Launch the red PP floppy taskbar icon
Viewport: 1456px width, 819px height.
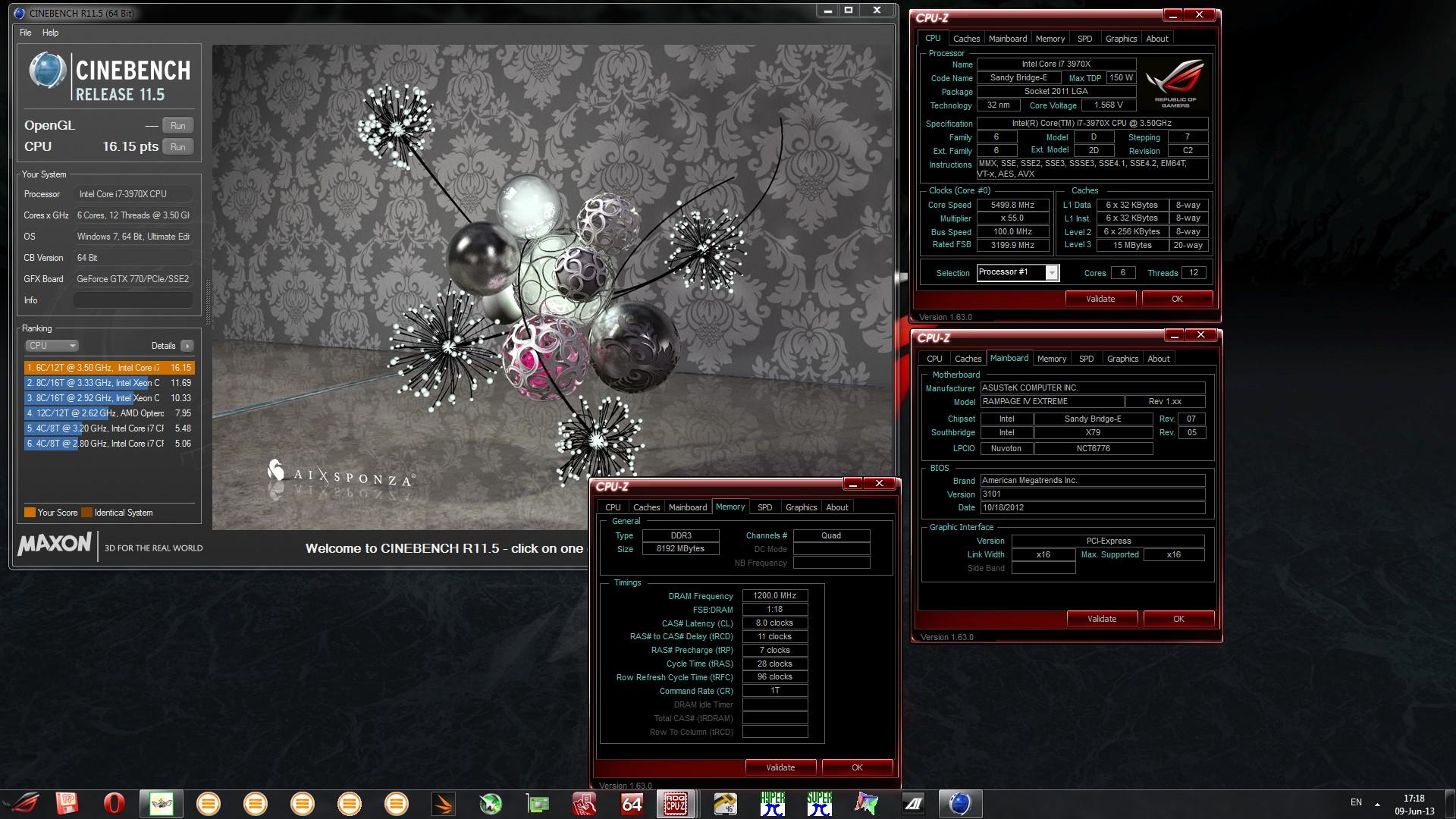pyautogui.click(x=67, y=803)
